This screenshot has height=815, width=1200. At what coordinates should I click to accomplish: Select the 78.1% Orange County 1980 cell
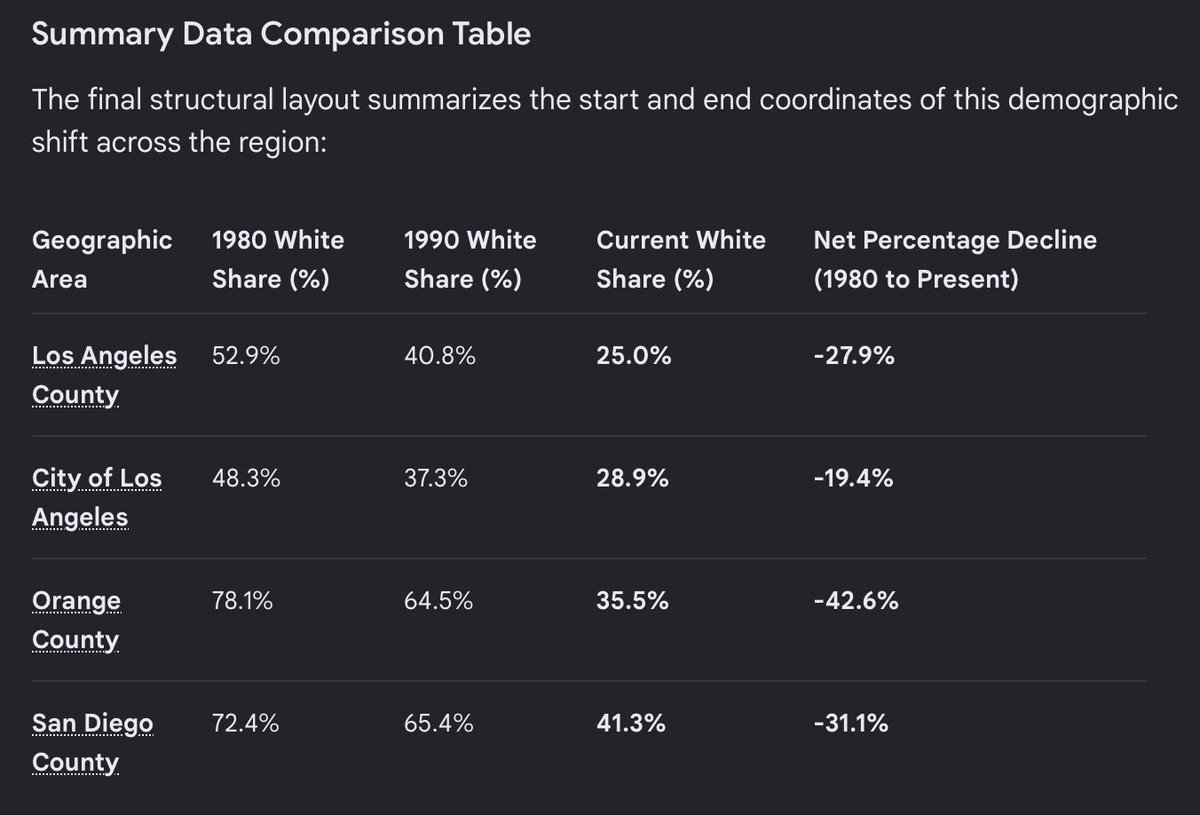243,601
